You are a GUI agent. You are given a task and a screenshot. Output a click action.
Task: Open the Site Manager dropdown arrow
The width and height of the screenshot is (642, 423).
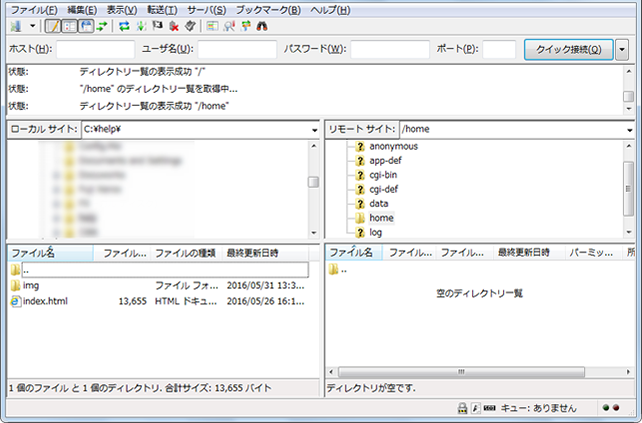[32, 27]
